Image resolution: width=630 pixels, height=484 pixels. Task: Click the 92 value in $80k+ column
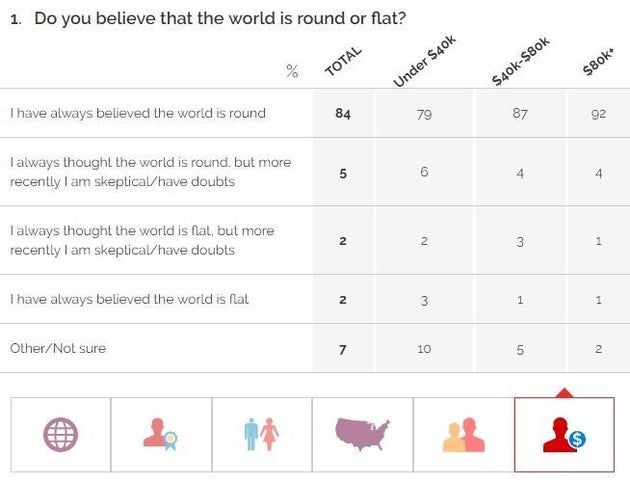coord(599,113)
